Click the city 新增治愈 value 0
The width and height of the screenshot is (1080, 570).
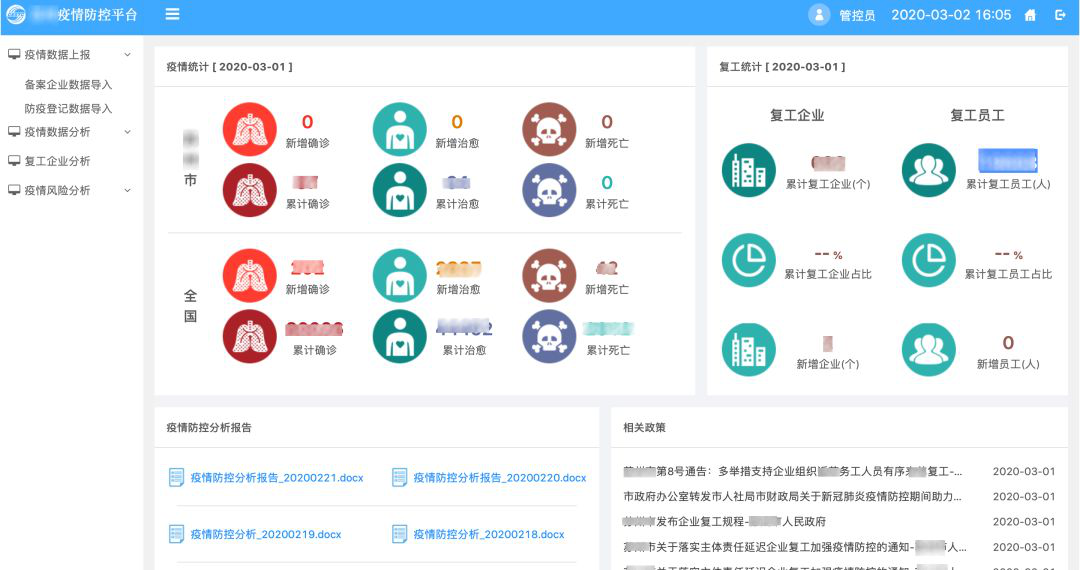[x=457, y=122]
